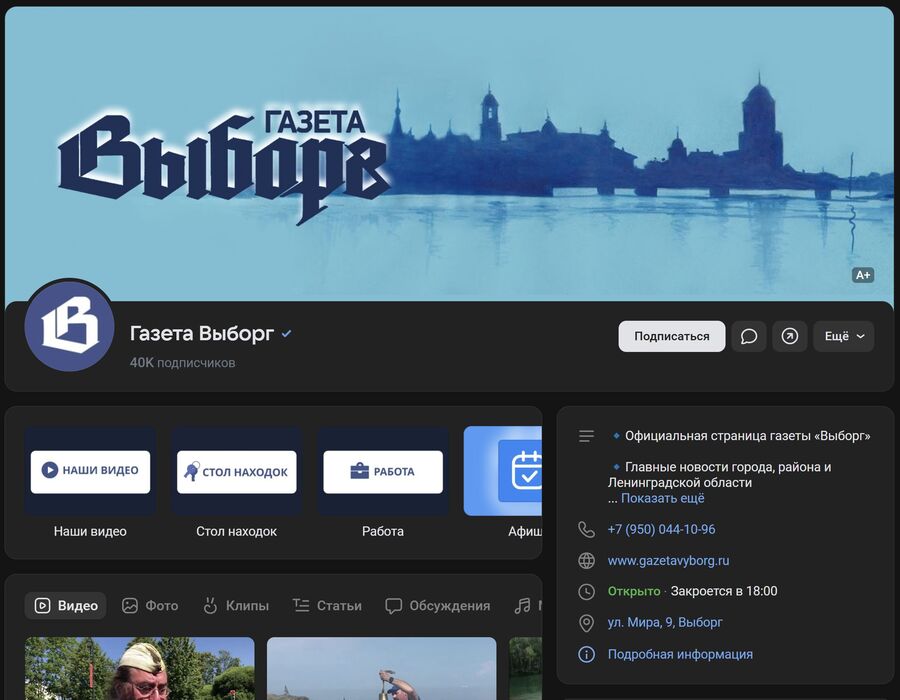Expand description with Показать ещё
The width and height of the screenshot is (900, 700).
(x=662, y=498)
